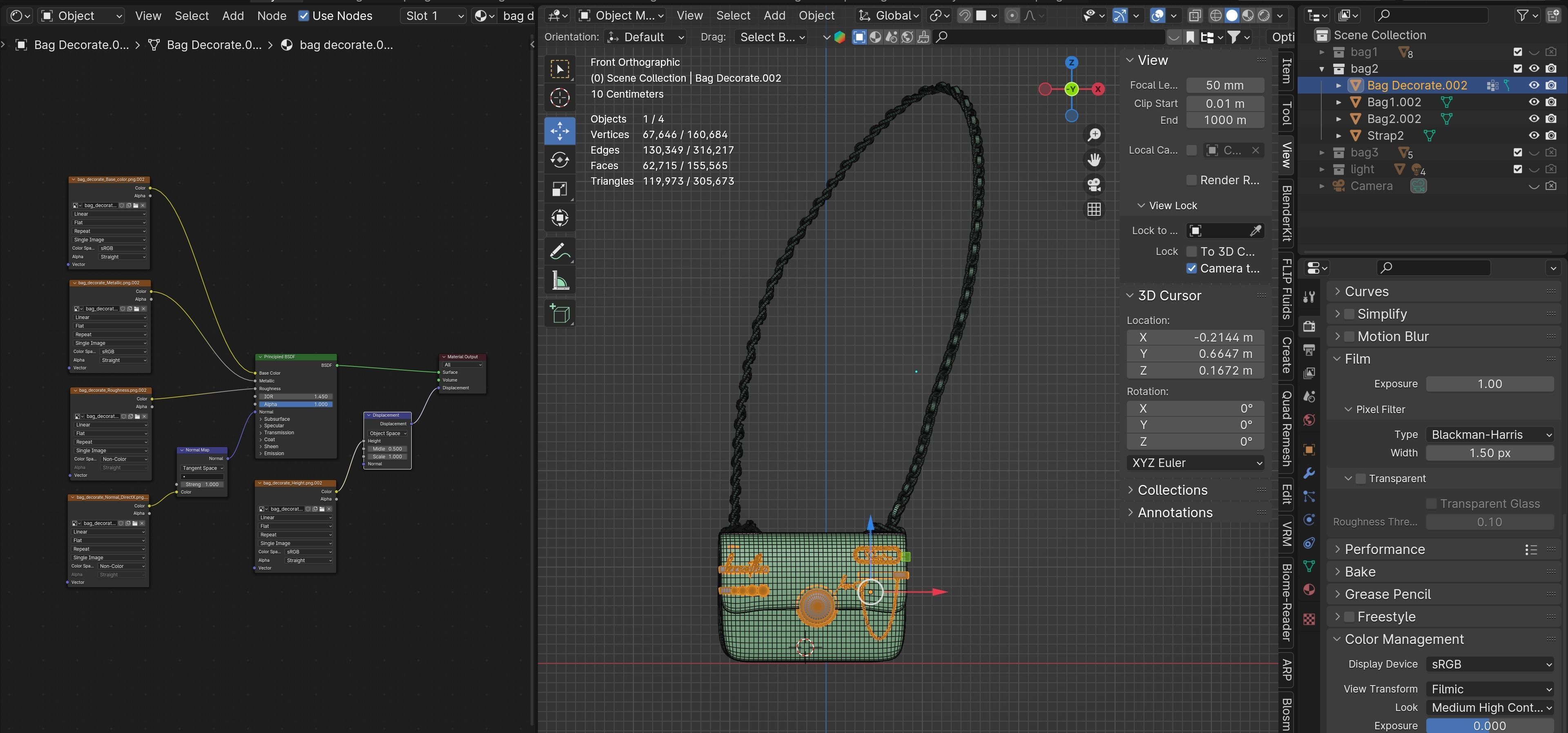Click the BlenderKit colorful cube icon
The width and height of the screenshot is (1568, 733).
839,37
